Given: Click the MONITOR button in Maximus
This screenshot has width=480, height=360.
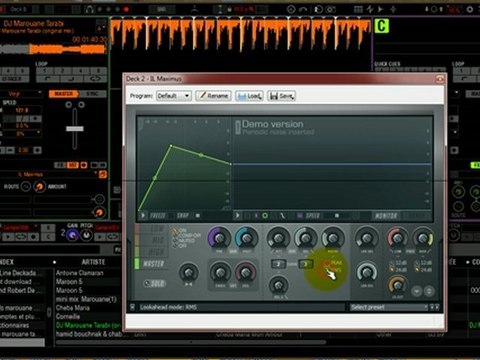Looking at the screenshot, I should click(386, 216).
